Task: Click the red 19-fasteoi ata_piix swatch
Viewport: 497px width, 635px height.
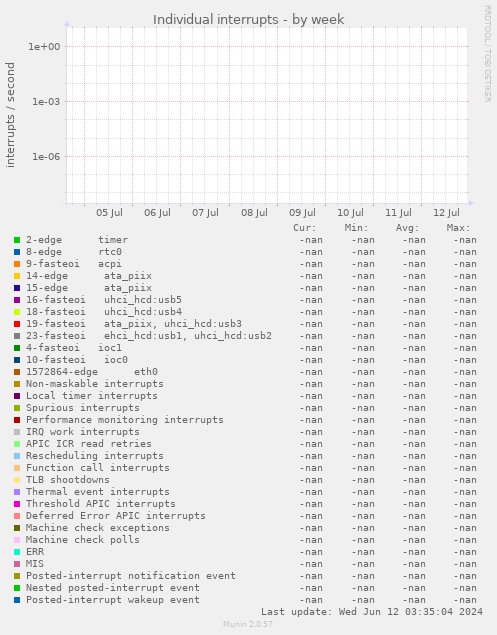Action: [17, 324]
